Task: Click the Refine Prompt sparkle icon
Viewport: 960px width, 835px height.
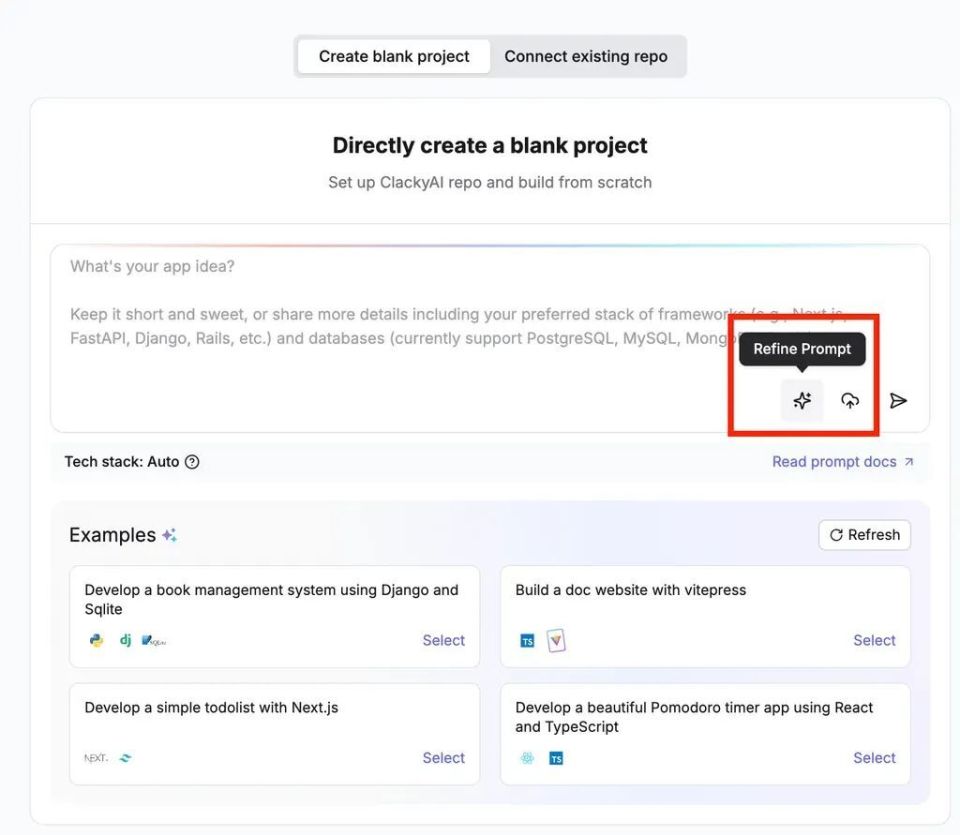Action: click(x=802, y=400)
